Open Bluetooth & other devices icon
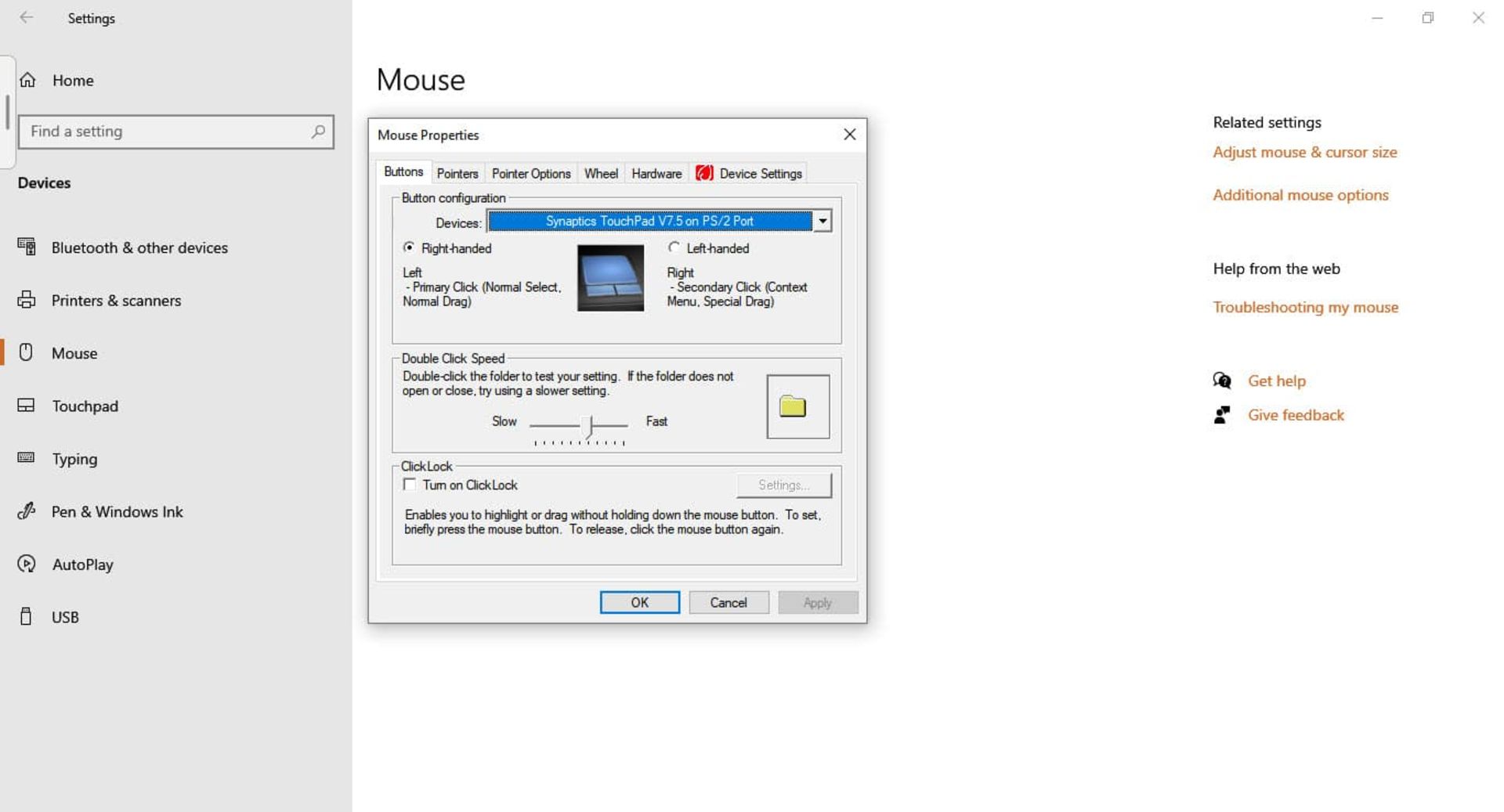 tap(27, 247)
